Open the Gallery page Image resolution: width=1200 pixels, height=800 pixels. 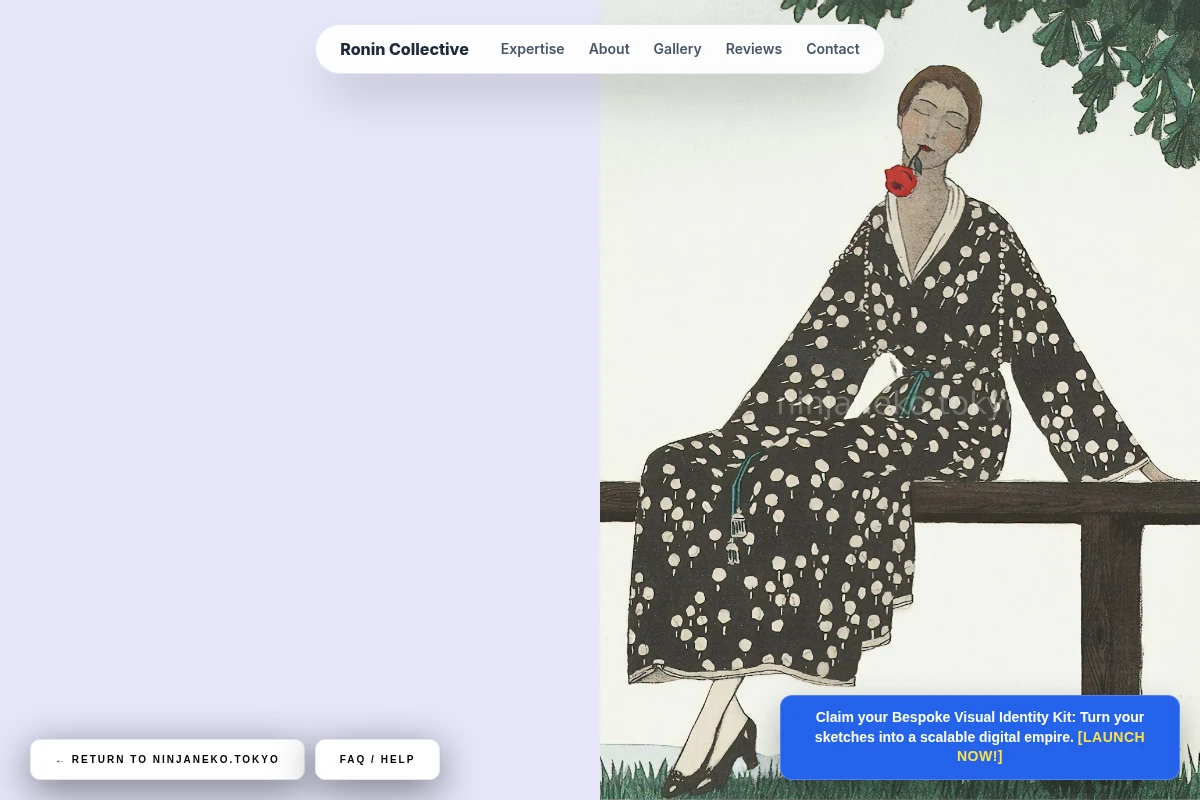(677, 49)
